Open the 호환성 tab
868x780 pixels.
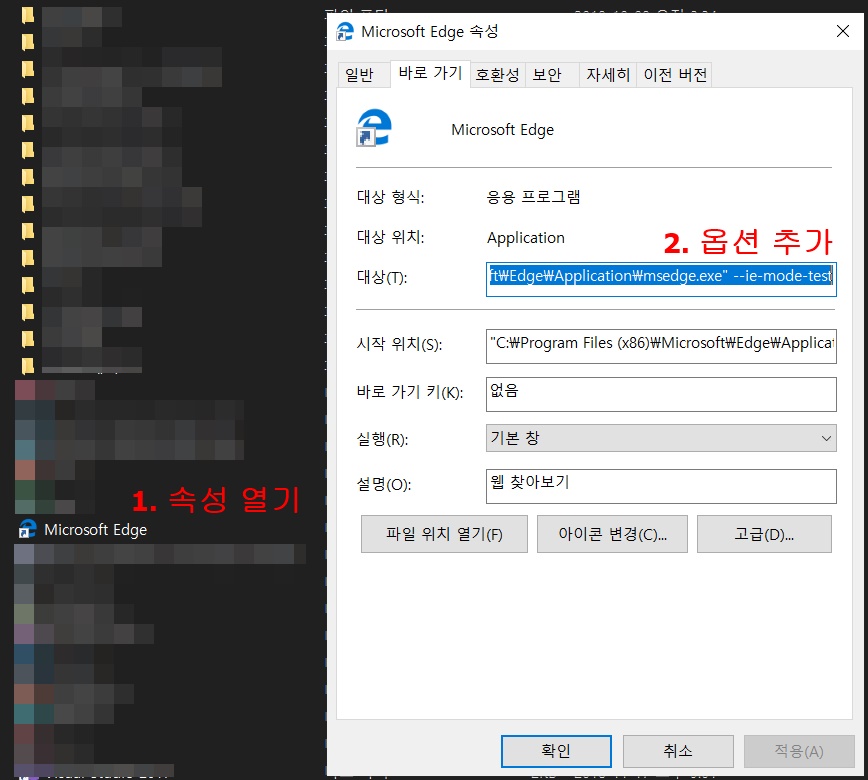pos(497,75)
